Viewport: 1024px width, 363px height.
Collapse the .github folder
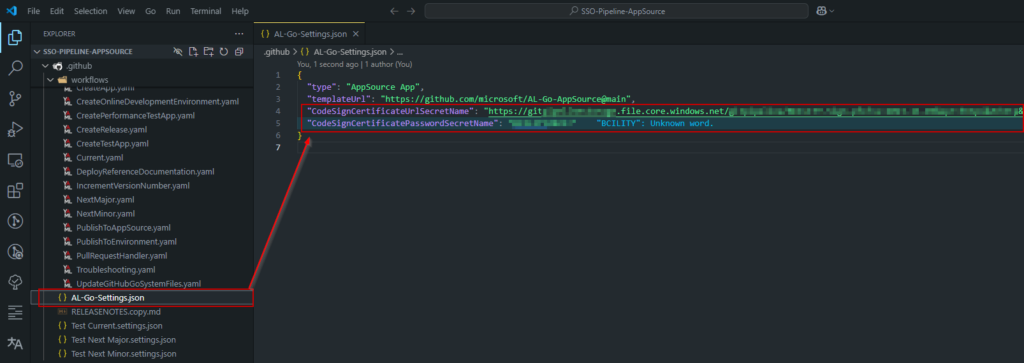(45, 66)
